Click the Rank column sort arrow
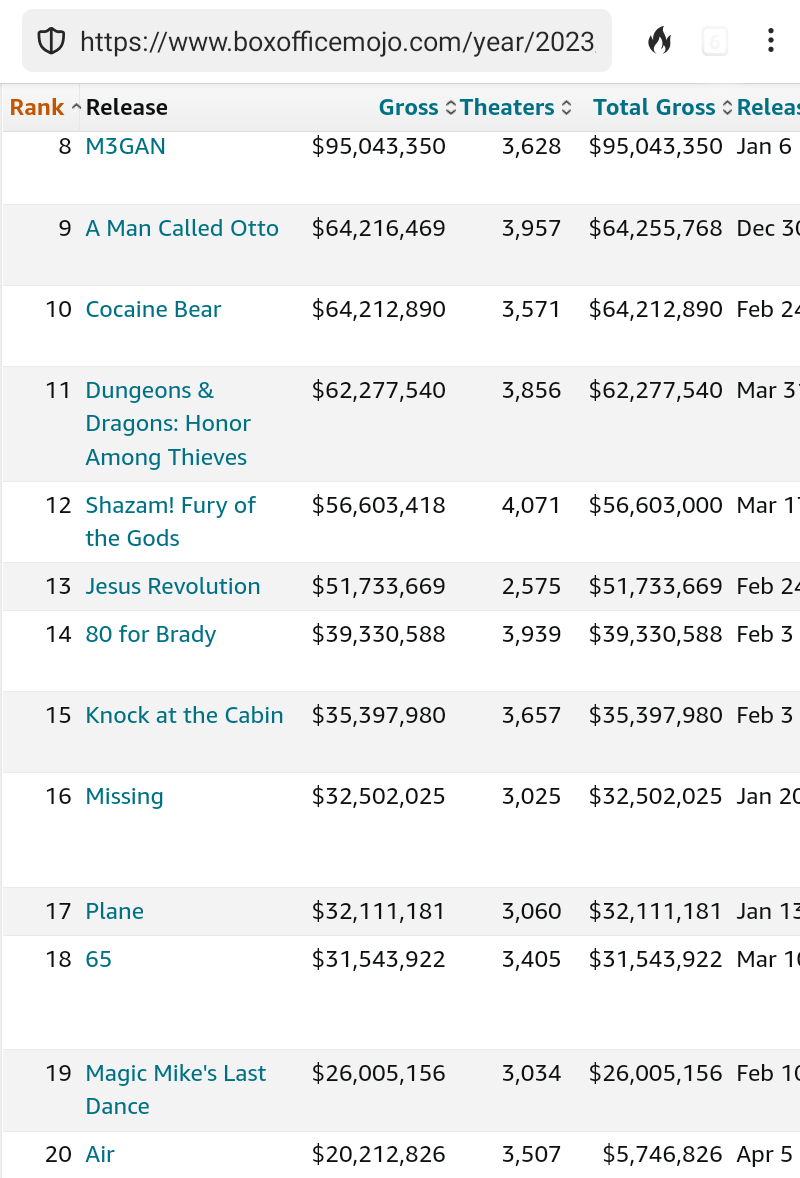Image resolution: width=800 pixels, height=1178 pixels. 76,108
